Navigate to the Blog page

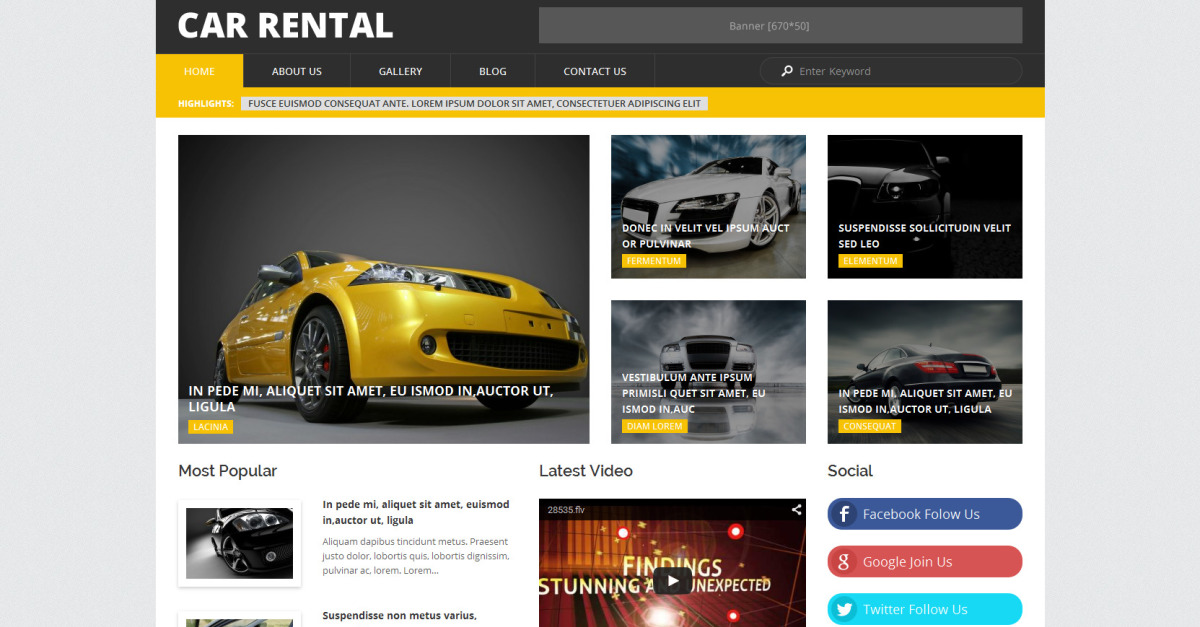click(x=492, y=71)
